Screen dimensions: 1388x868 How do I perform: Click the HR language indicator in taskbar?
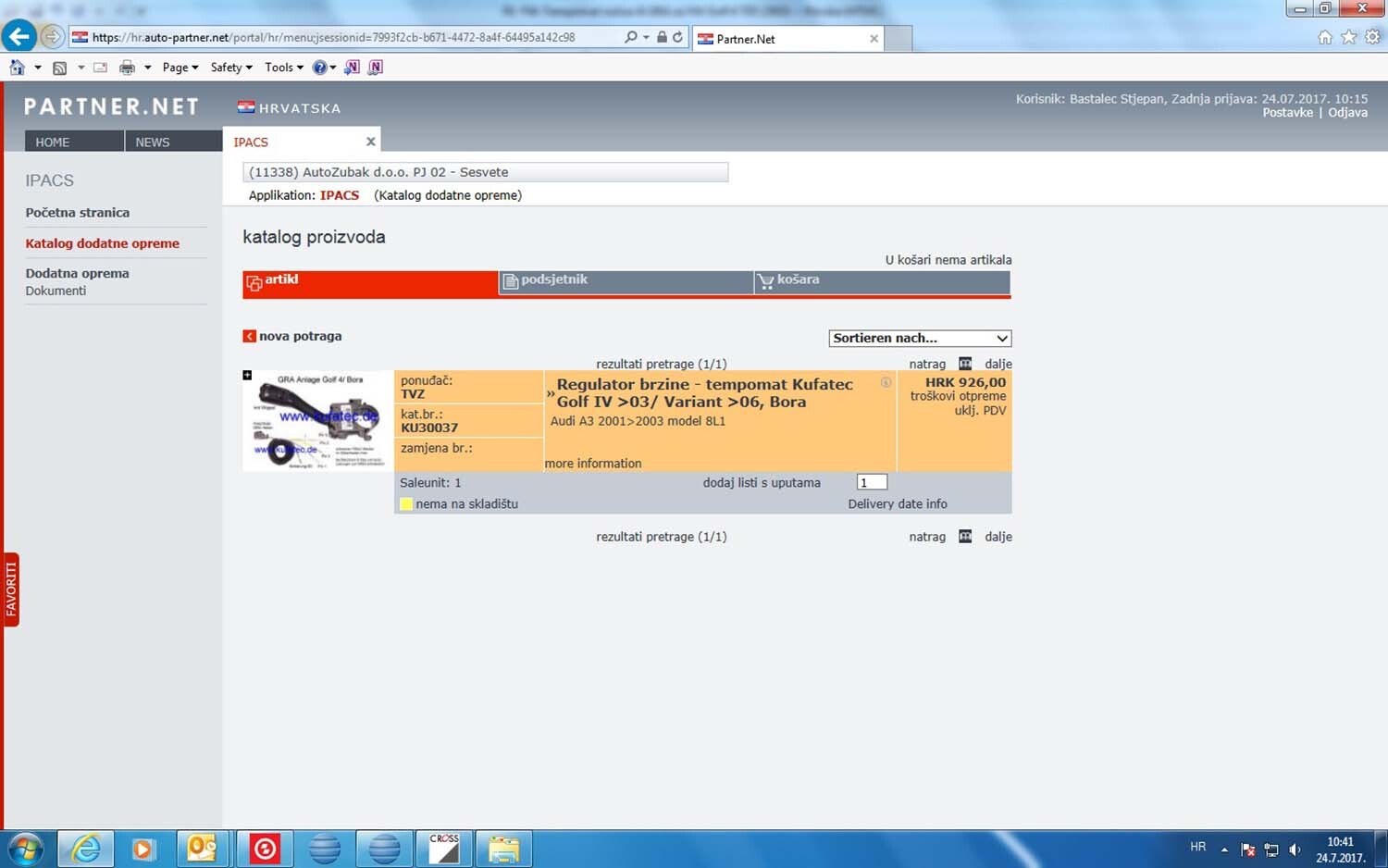coord(1198,847)
